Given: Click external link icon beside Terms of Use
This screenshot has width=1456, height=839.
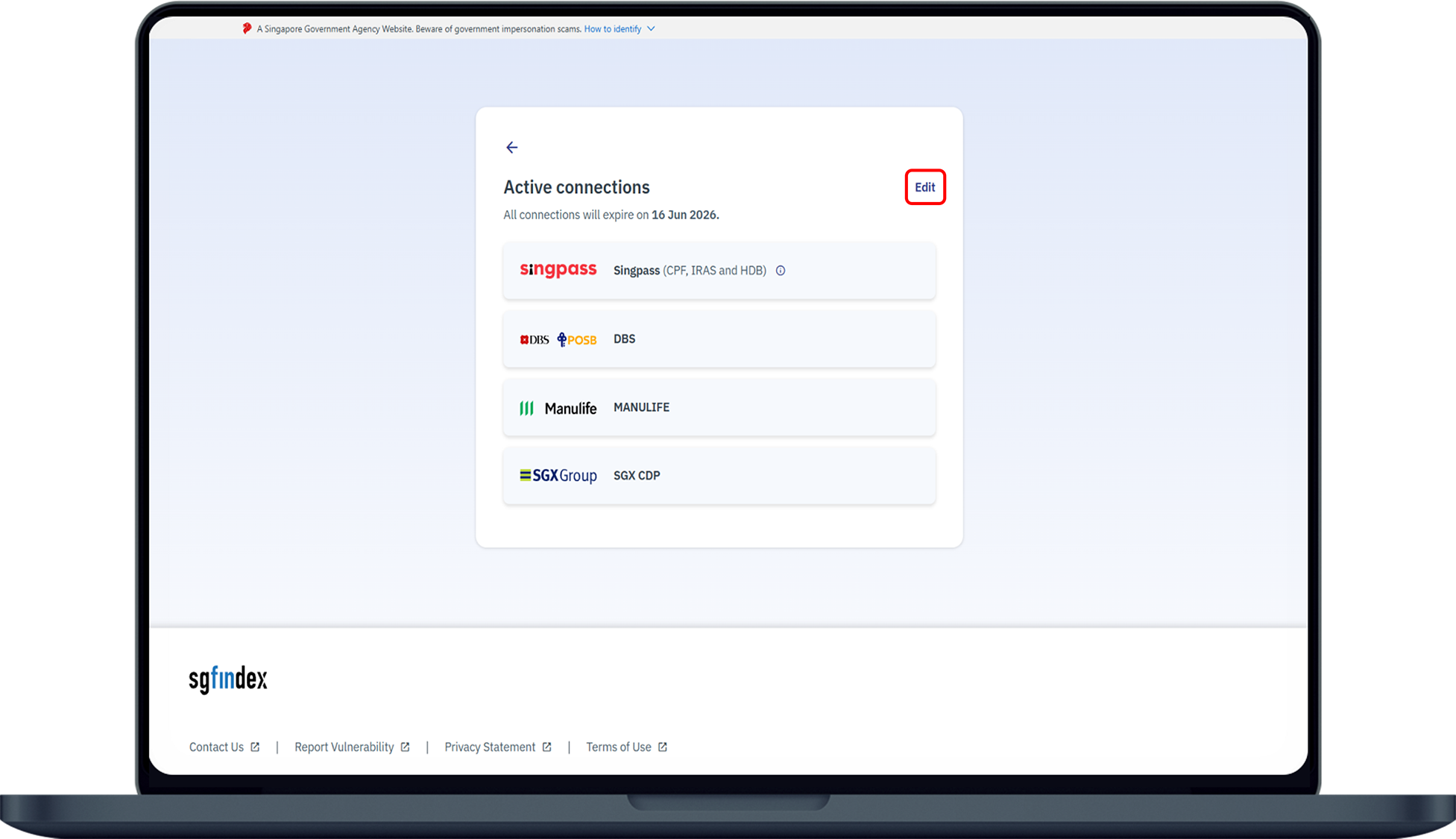Looking at the screenshot, I should [663, 747].
